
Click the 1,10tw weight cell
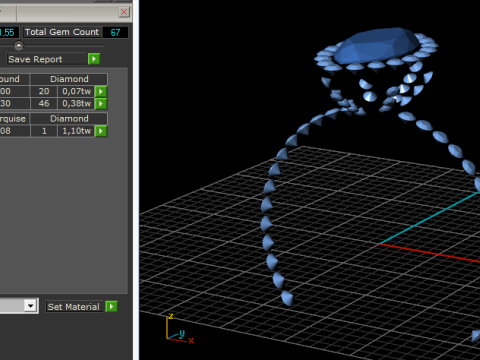pyautogui.click(x=76, y=131)
